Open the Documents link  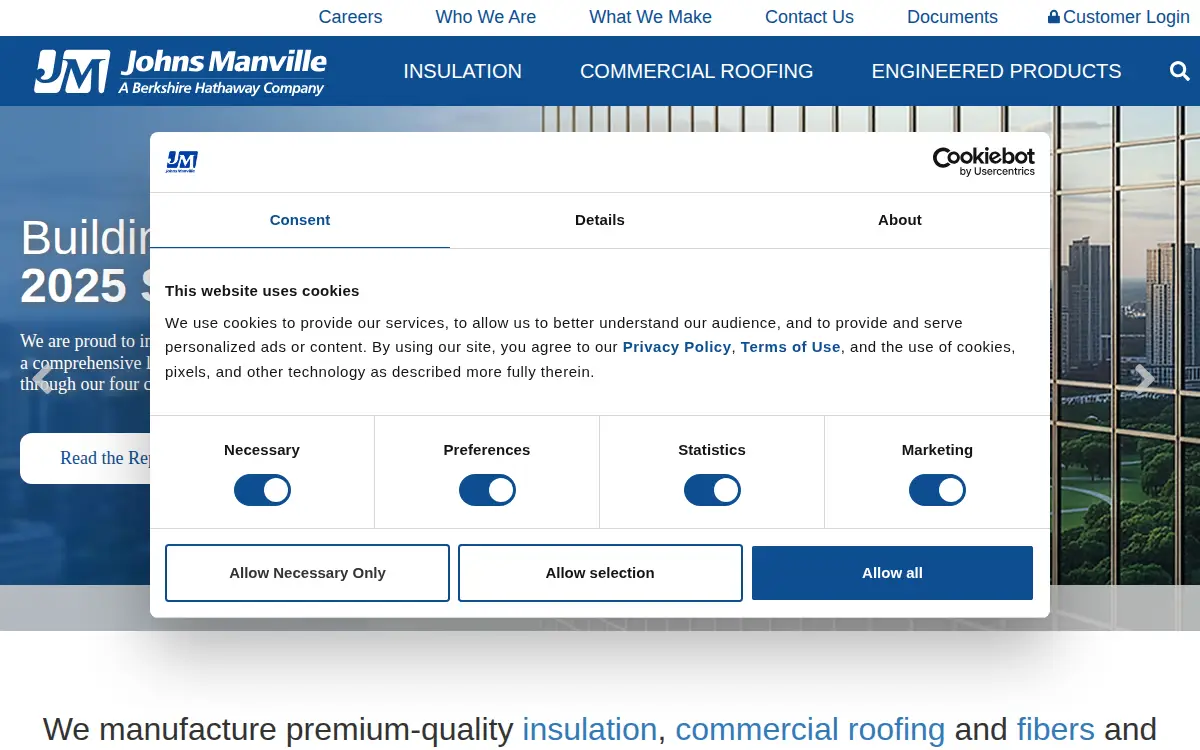[x=952, y=17]
